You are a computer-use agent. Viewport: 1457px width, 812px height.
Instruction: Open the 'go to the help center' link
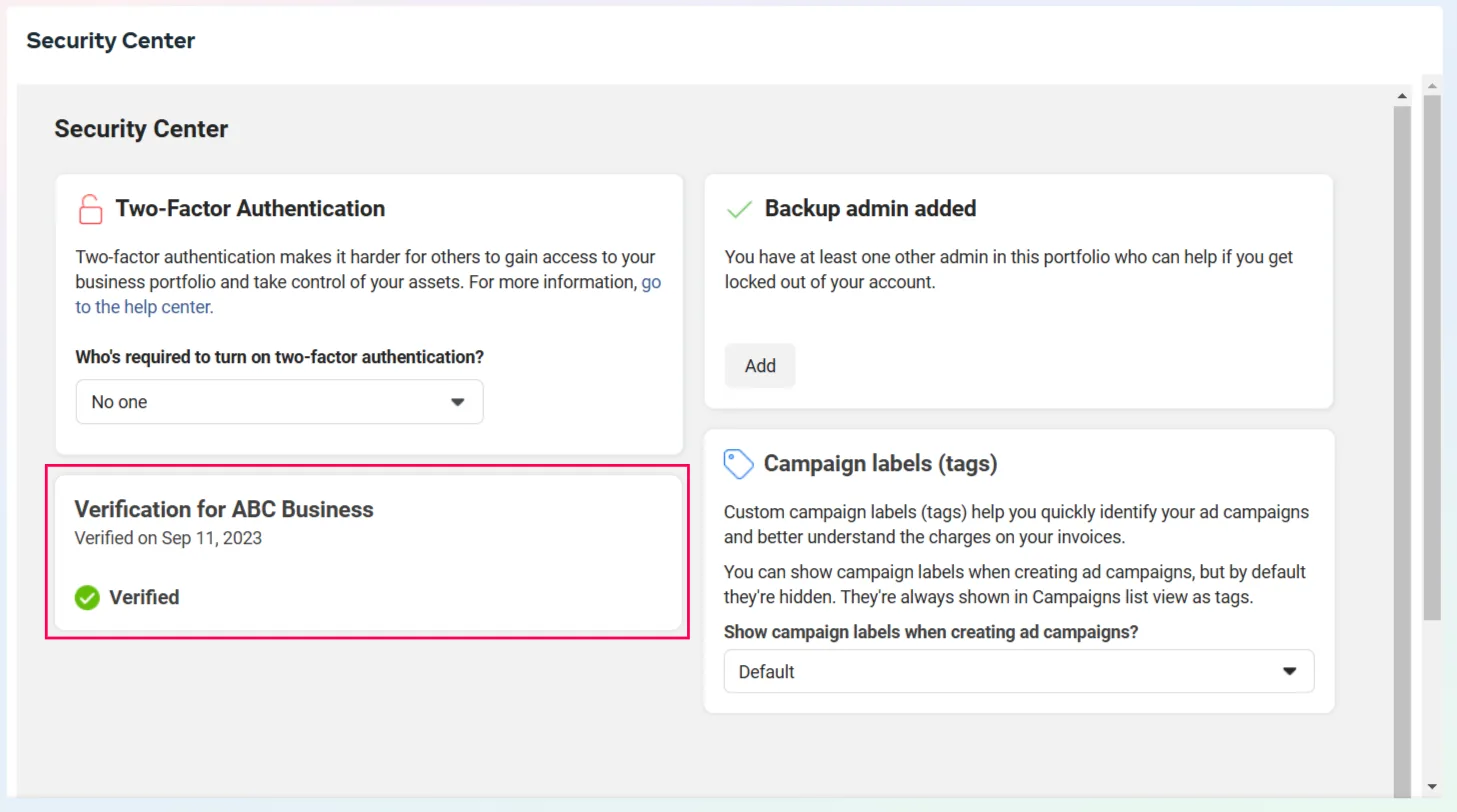[368, 295]
